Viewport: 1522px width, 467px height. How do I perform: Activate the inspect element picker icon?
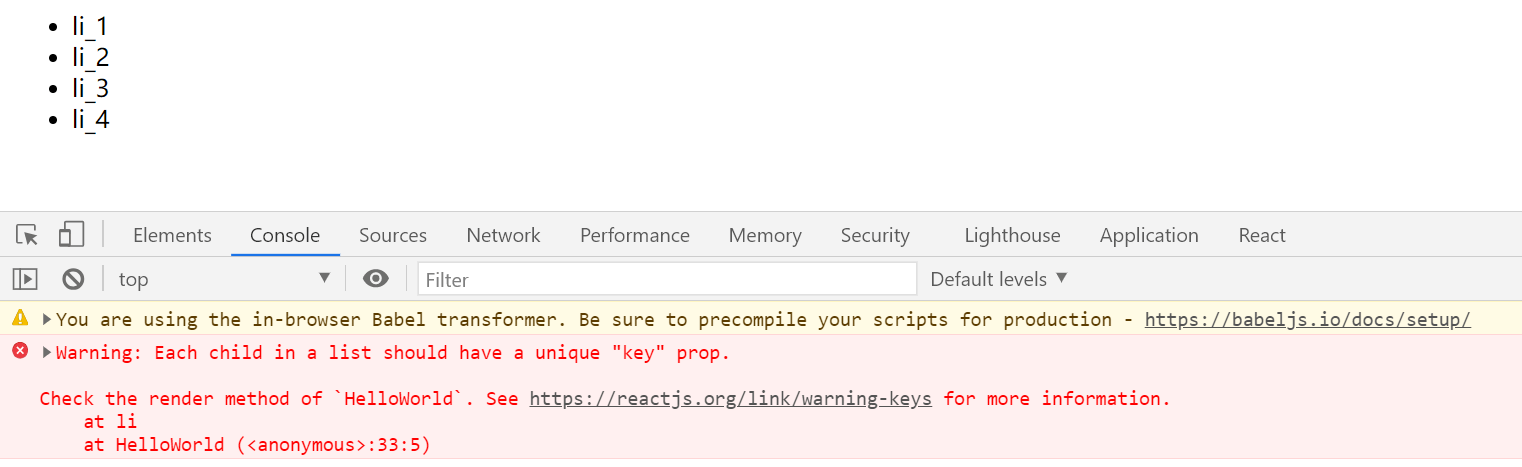click(27, 235)
